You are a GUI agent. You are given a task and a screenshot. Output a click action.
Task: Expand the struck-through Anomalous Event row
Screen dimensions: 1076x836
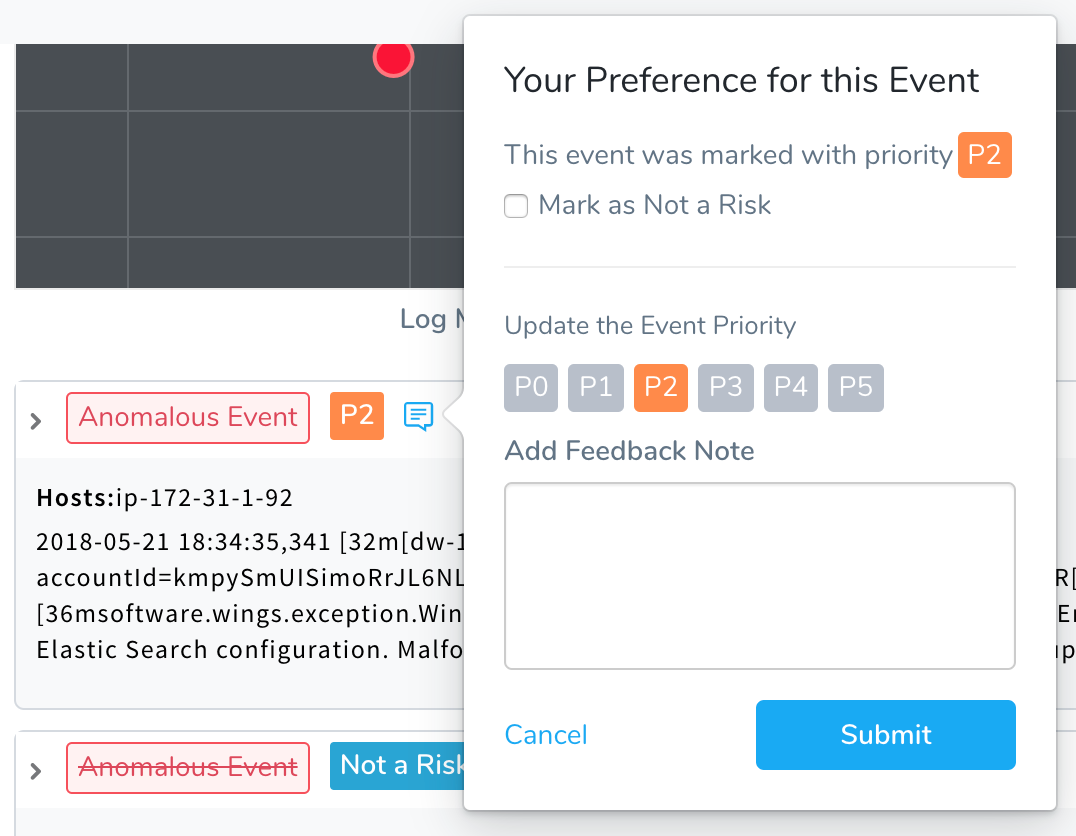36,771
